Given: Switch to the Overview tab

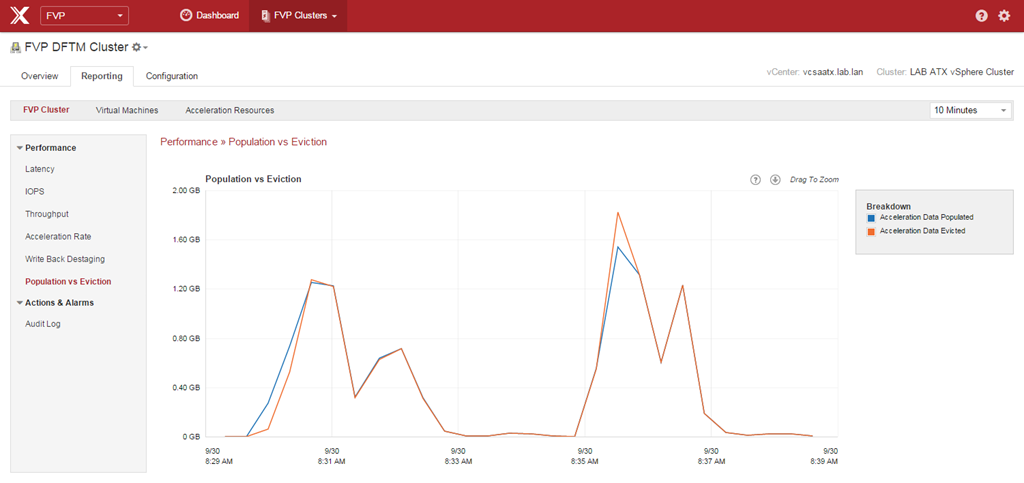Looking at the screenshot, I should point(39,76).
